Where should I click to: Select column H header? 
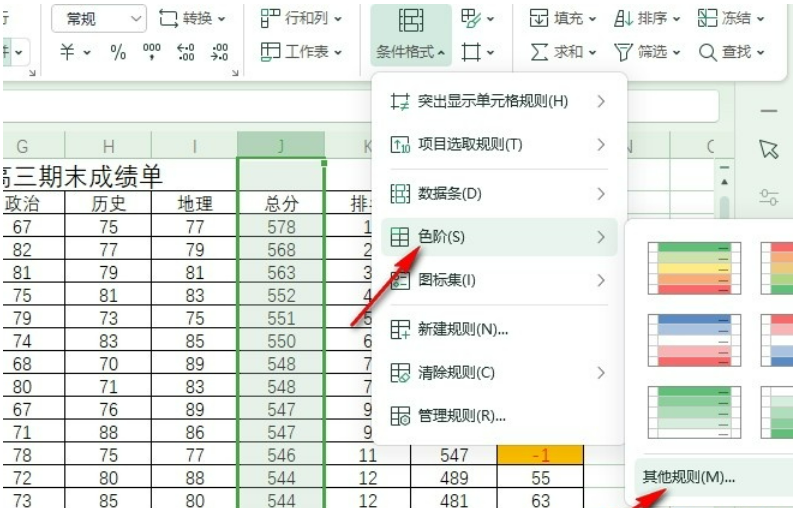pyautogui.click(x=108, y=146)
